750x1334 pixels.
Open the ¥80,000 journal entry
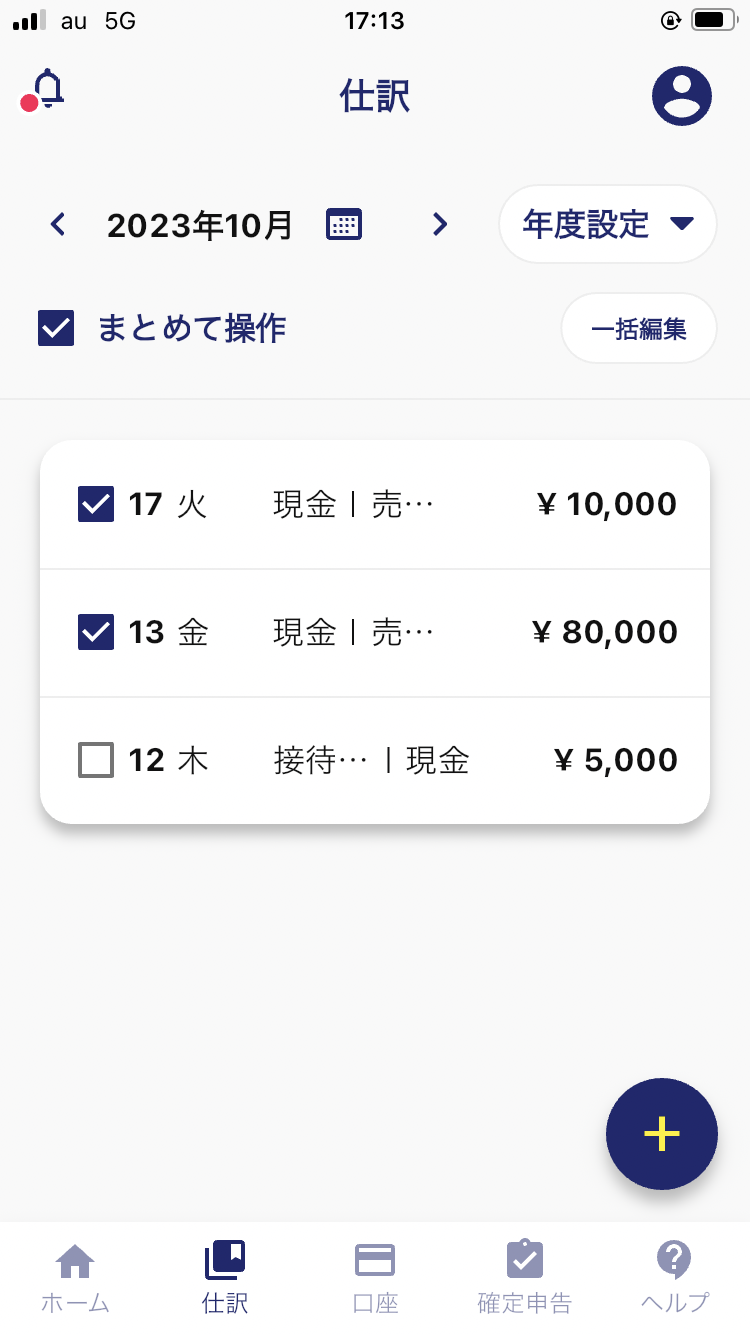[x=375, y=632]
